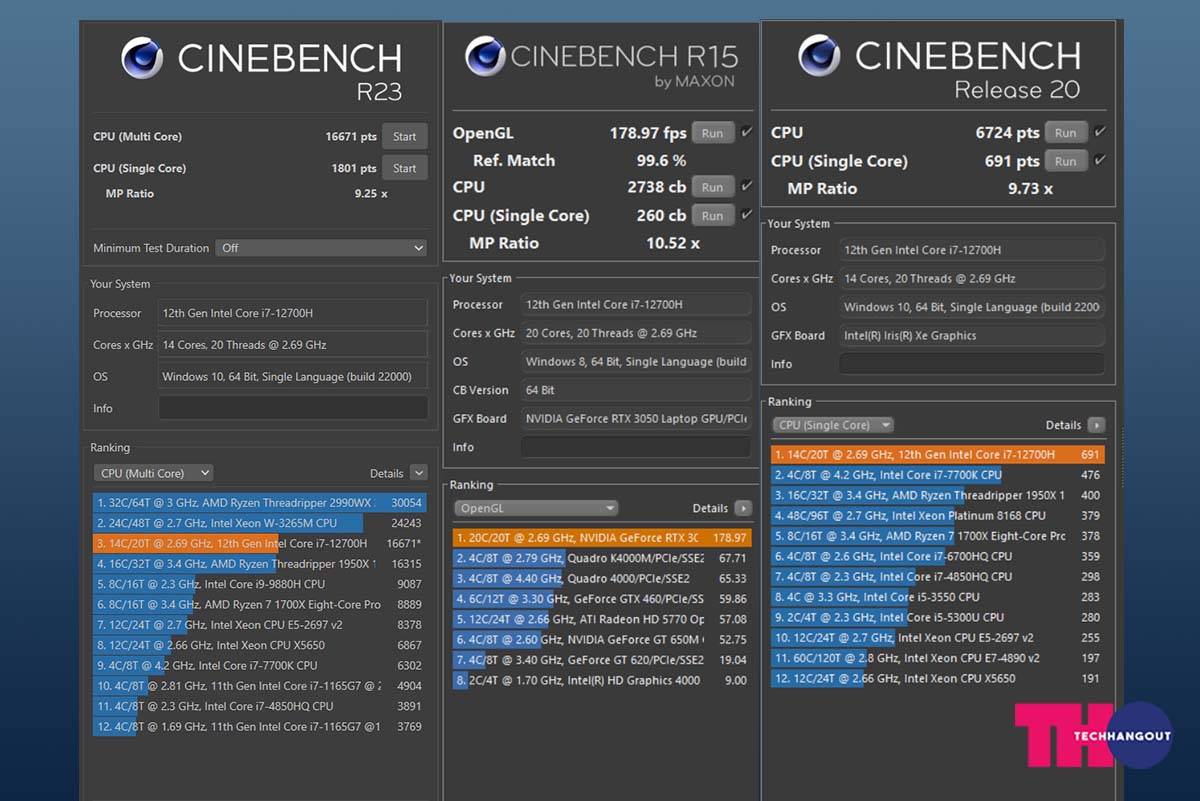Click the Cinebench R23 logo icon
Viewport: 1200px width, 801px height.
click(142, 58)
